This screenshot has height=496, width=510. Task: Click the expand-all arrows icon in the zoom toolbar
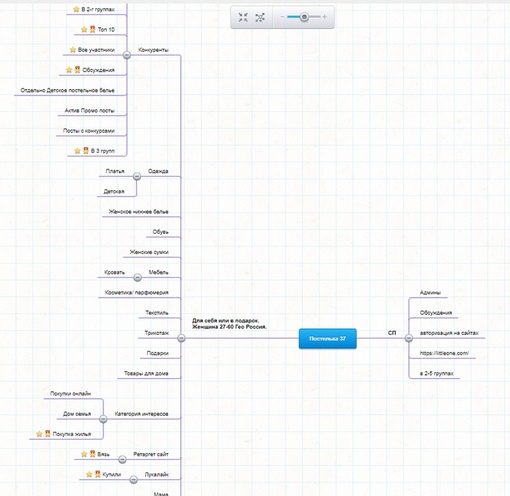(x=260, y=17)
